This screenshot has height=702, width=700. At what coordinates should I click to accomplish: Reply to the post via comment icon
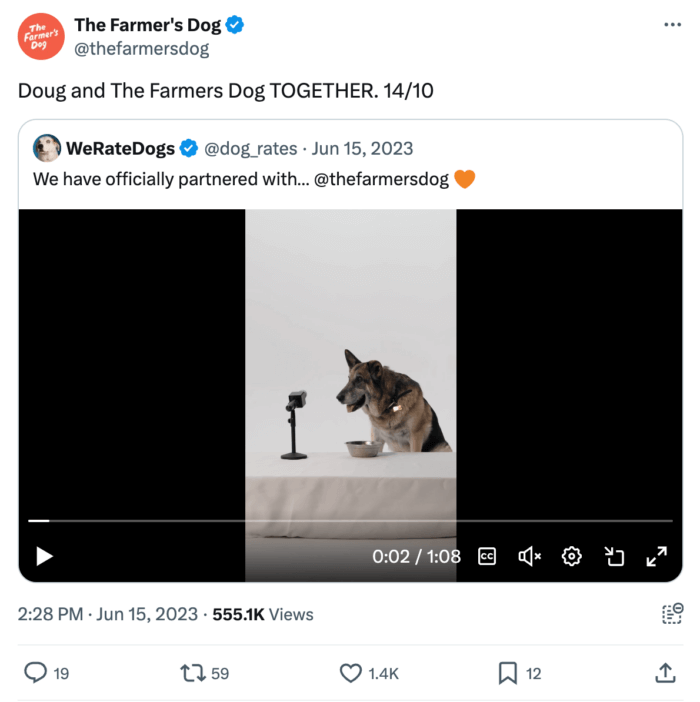tap(36, 673)
